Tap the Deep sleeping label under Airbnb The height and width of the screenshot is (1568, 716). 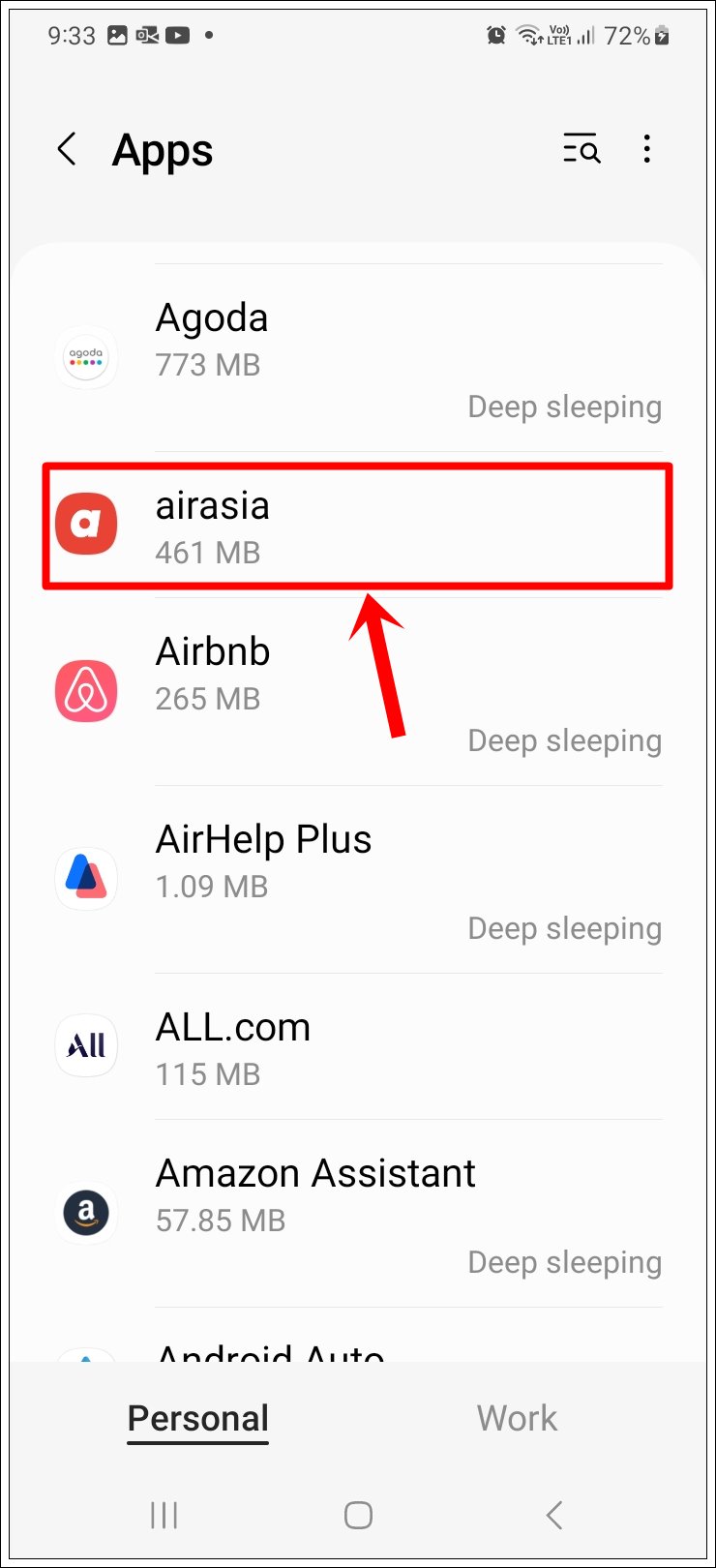(564, 740)
